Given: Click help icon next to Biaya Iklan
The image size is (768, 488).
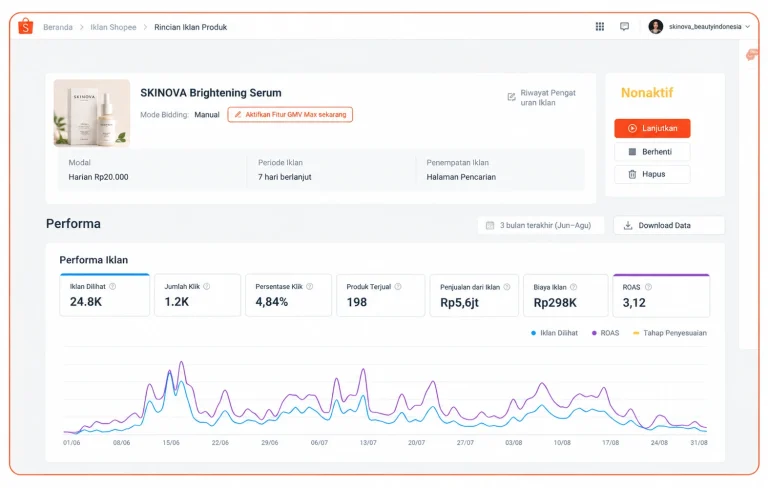Looking at the screenshot, I should (x=574, y=287).
